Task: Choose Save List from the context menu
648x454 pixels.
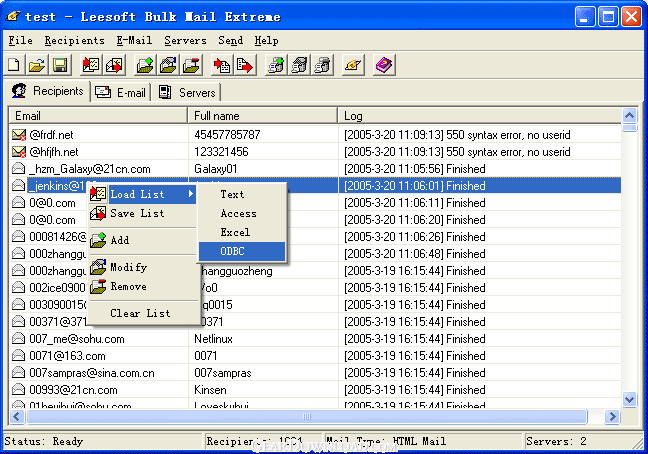Action: 142,213
